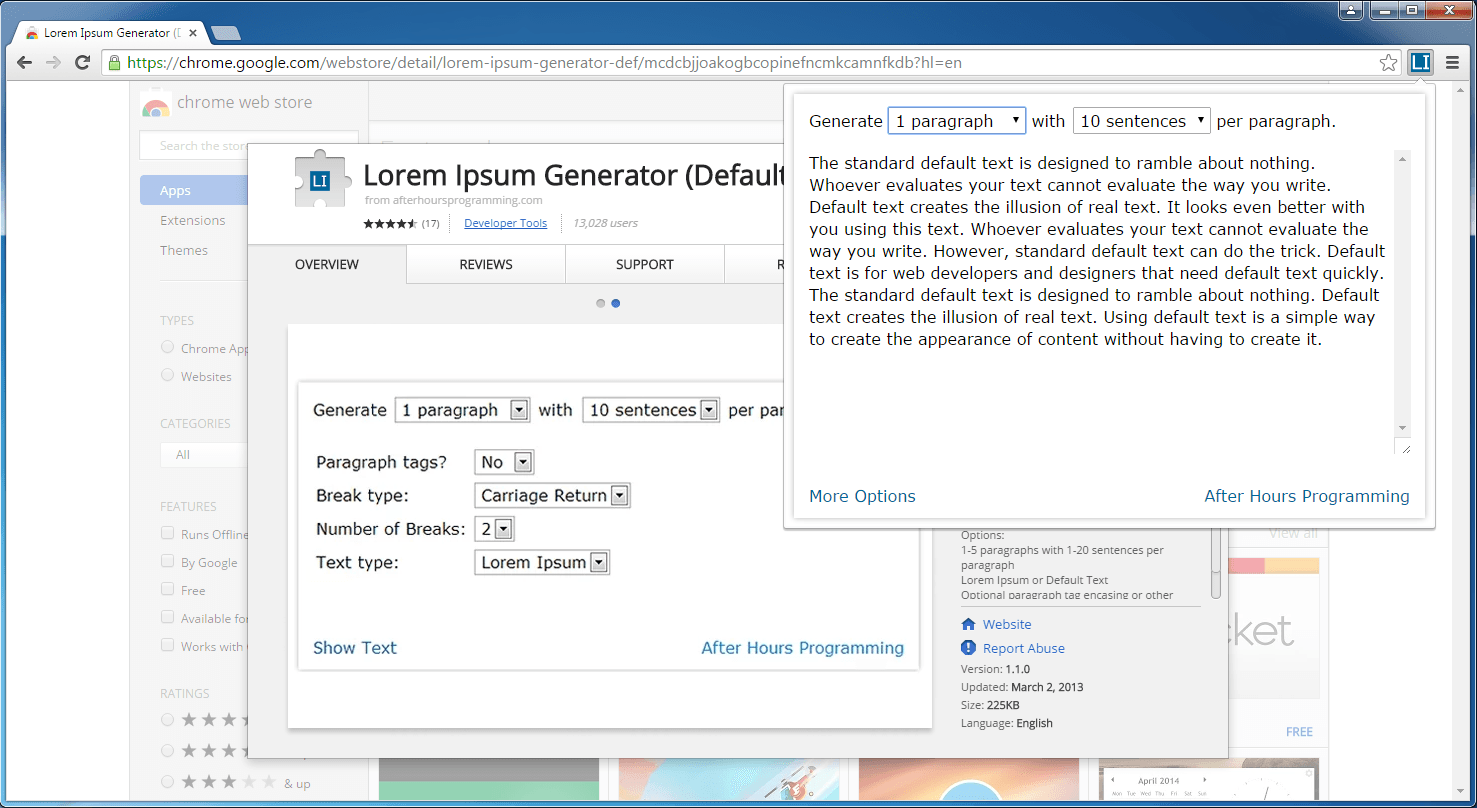
Task: Open the Break type Carriage Return dropdown
Action: pos(552,495)
